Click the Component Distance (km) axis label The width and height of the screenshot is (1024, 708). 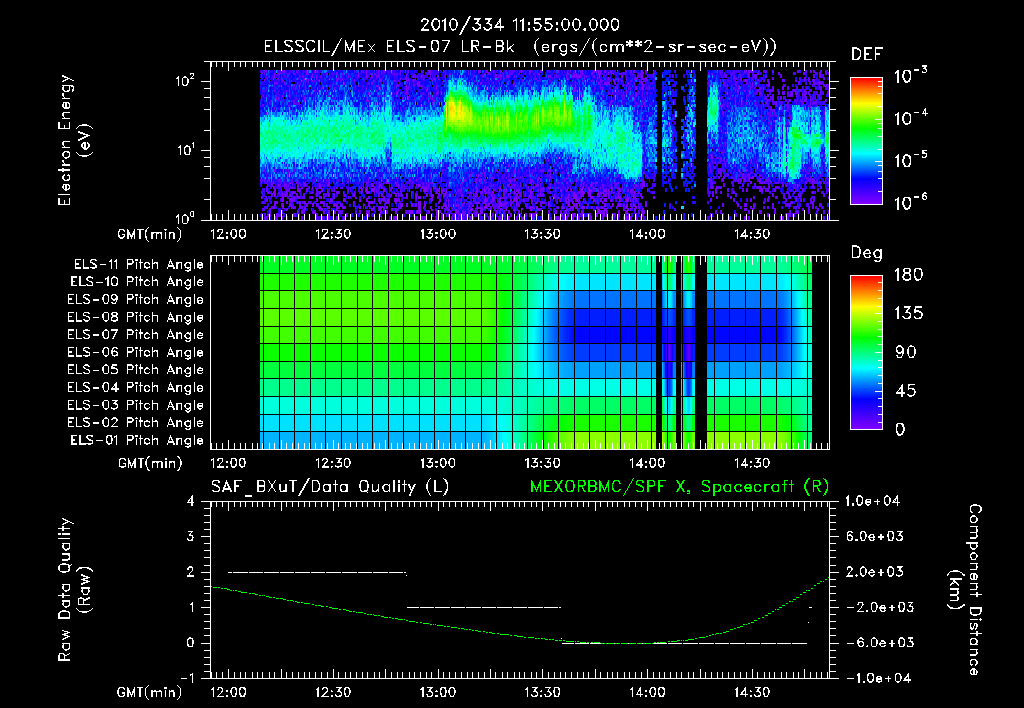[965, 590]
